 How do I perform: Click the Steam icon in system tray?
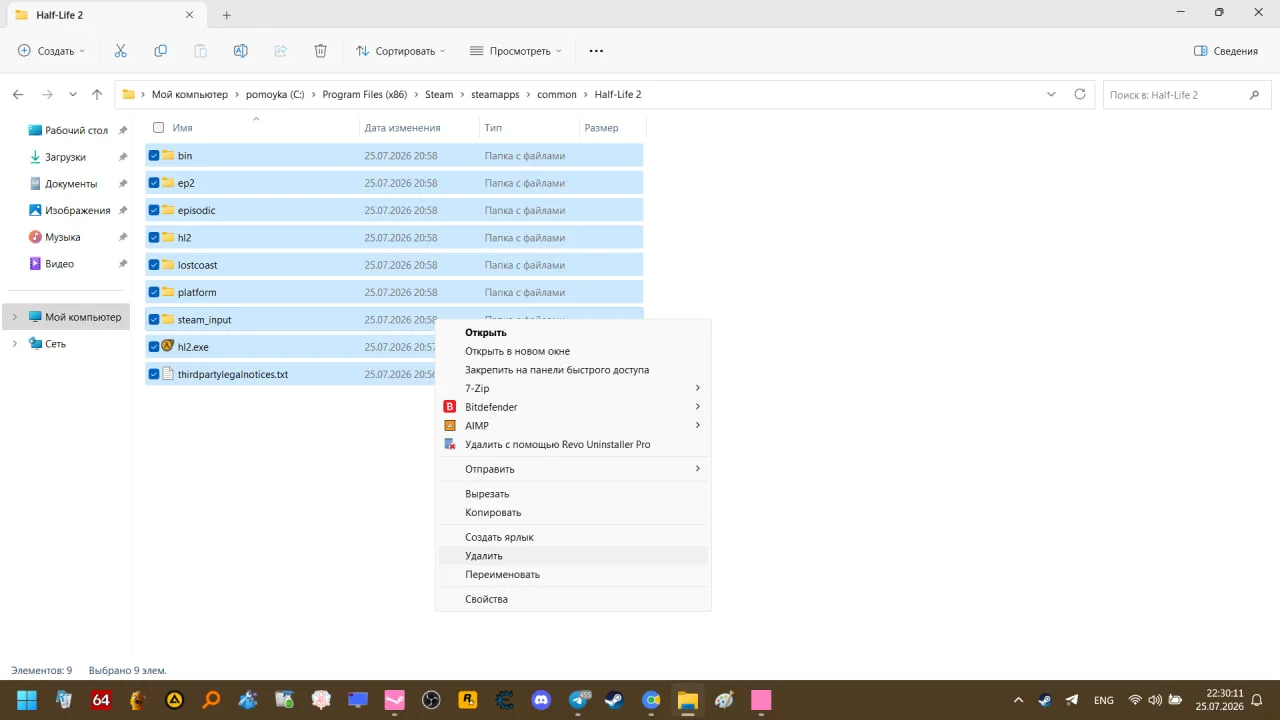tap(1045, 700)
